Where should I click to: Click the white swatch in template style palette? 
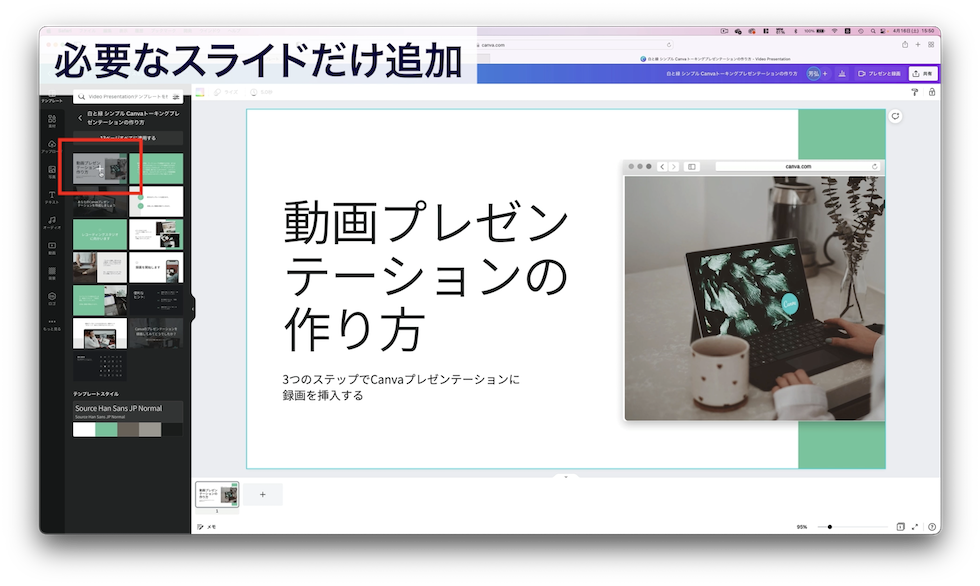(x=84, y=429)
